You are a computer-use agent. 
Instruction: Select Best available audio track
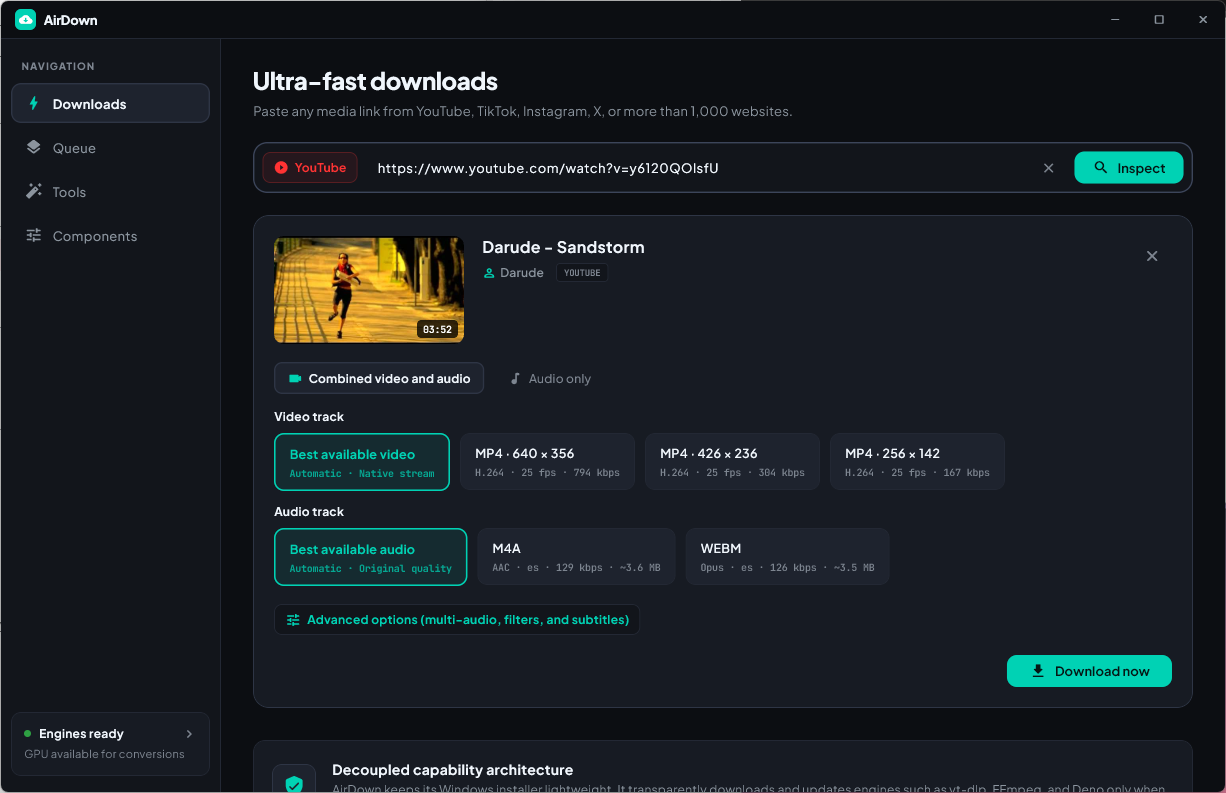coord(371,557)
